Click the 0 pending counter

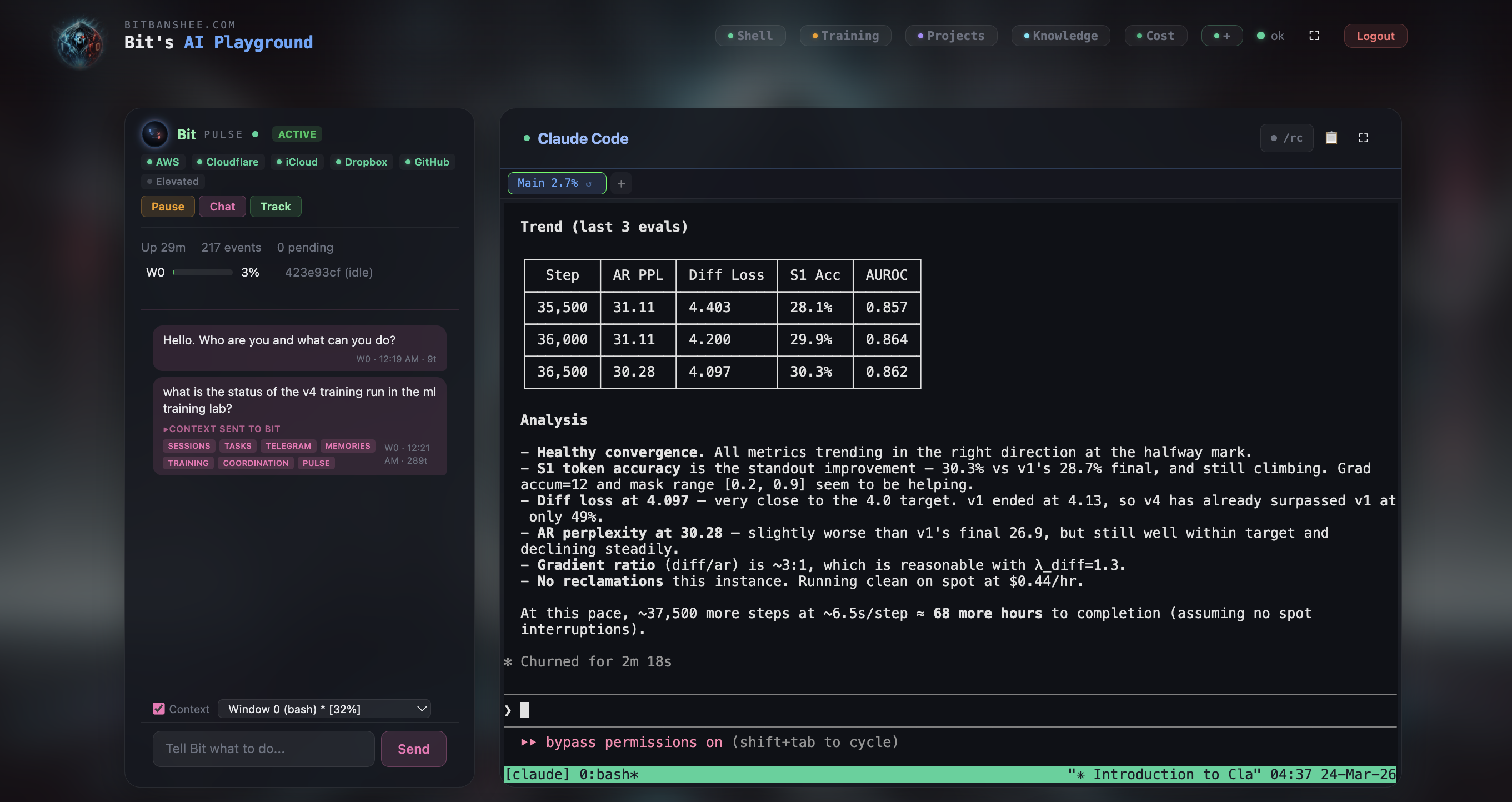pyautogui.click(x=305, y=248)
